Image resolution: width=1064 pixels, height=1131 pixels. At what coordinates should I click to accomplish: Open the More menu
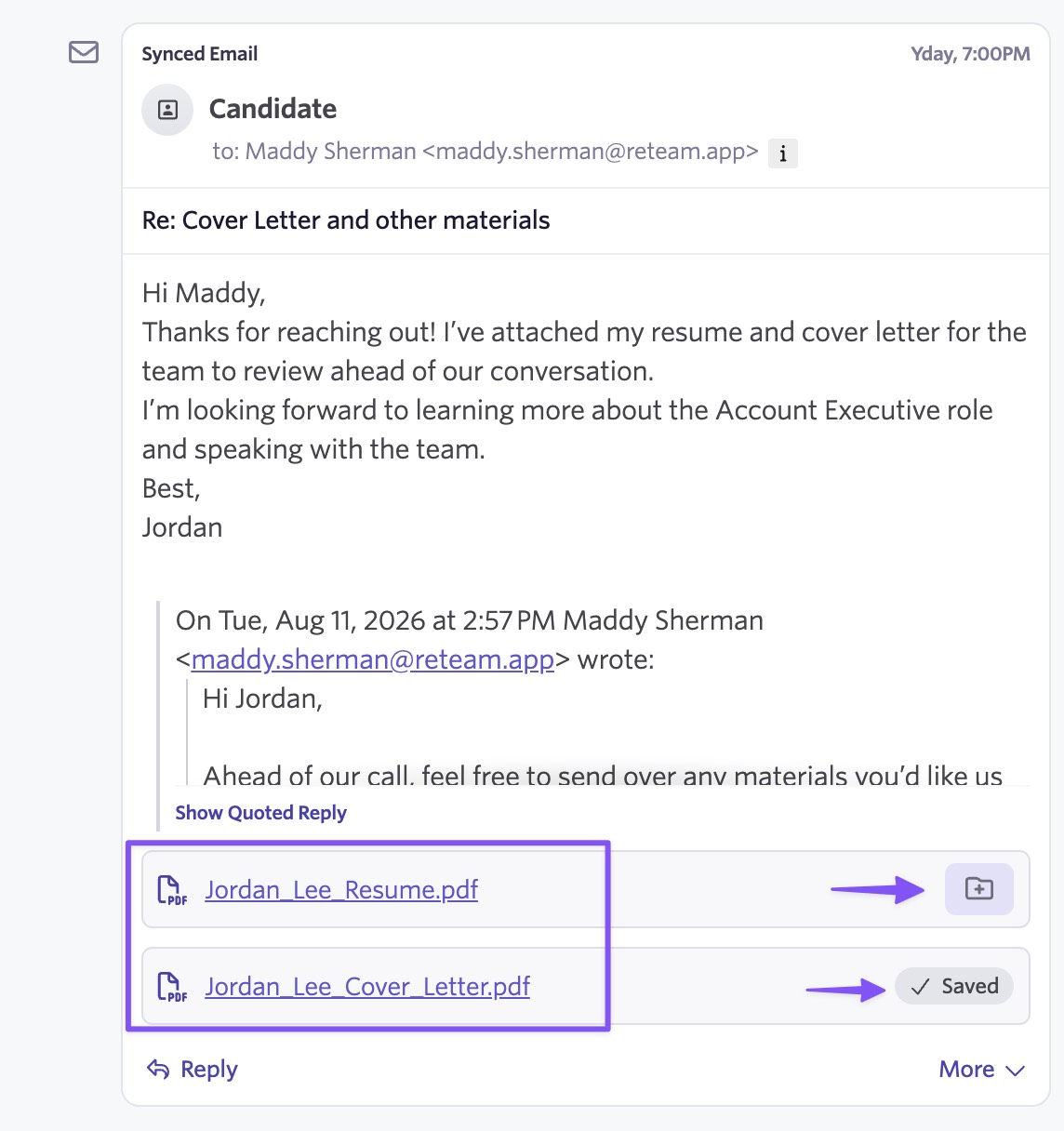coord(982,1070)
